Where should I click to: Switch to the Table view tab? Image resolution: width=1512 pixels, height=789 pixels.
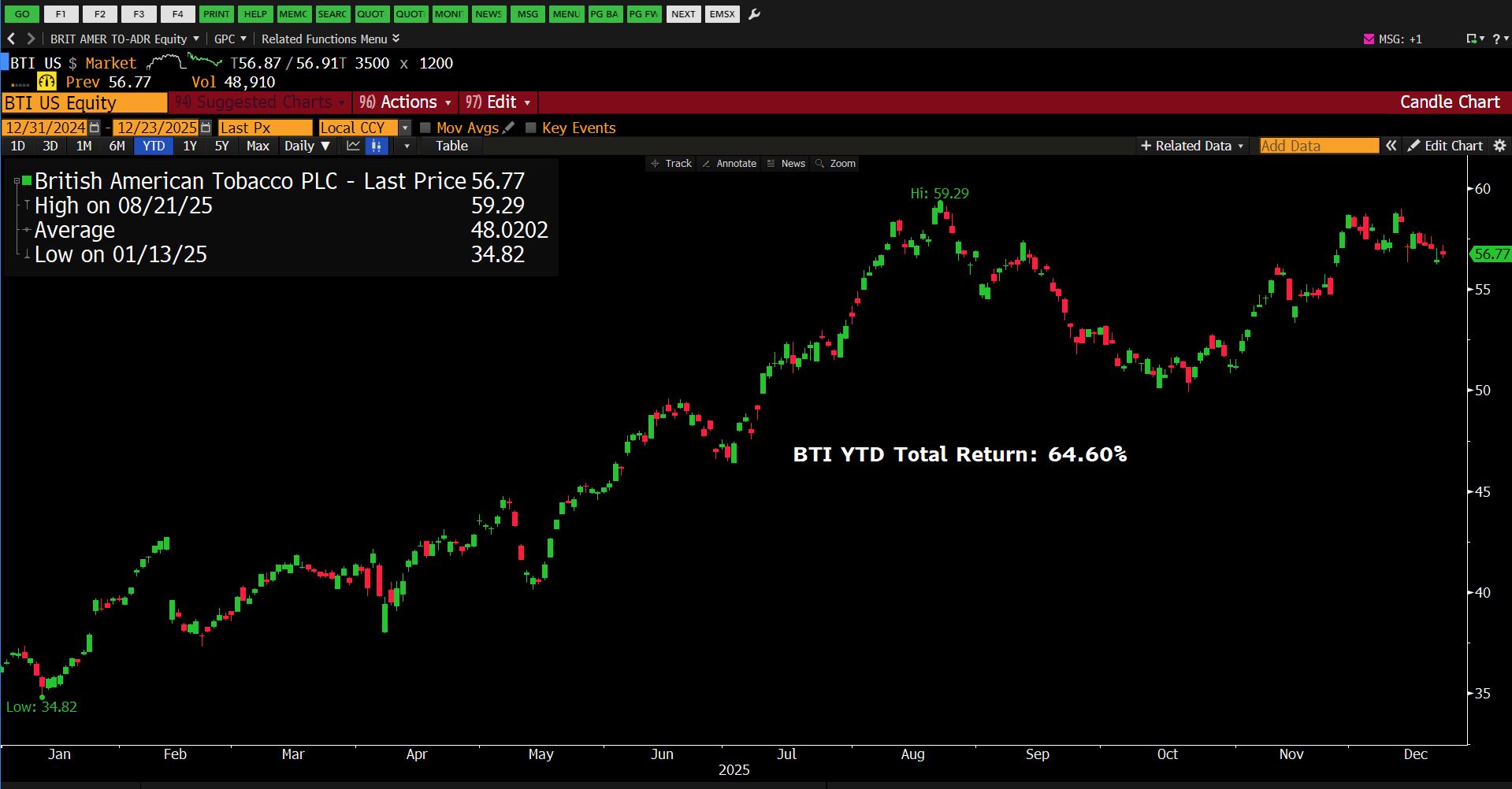point(451,146)
